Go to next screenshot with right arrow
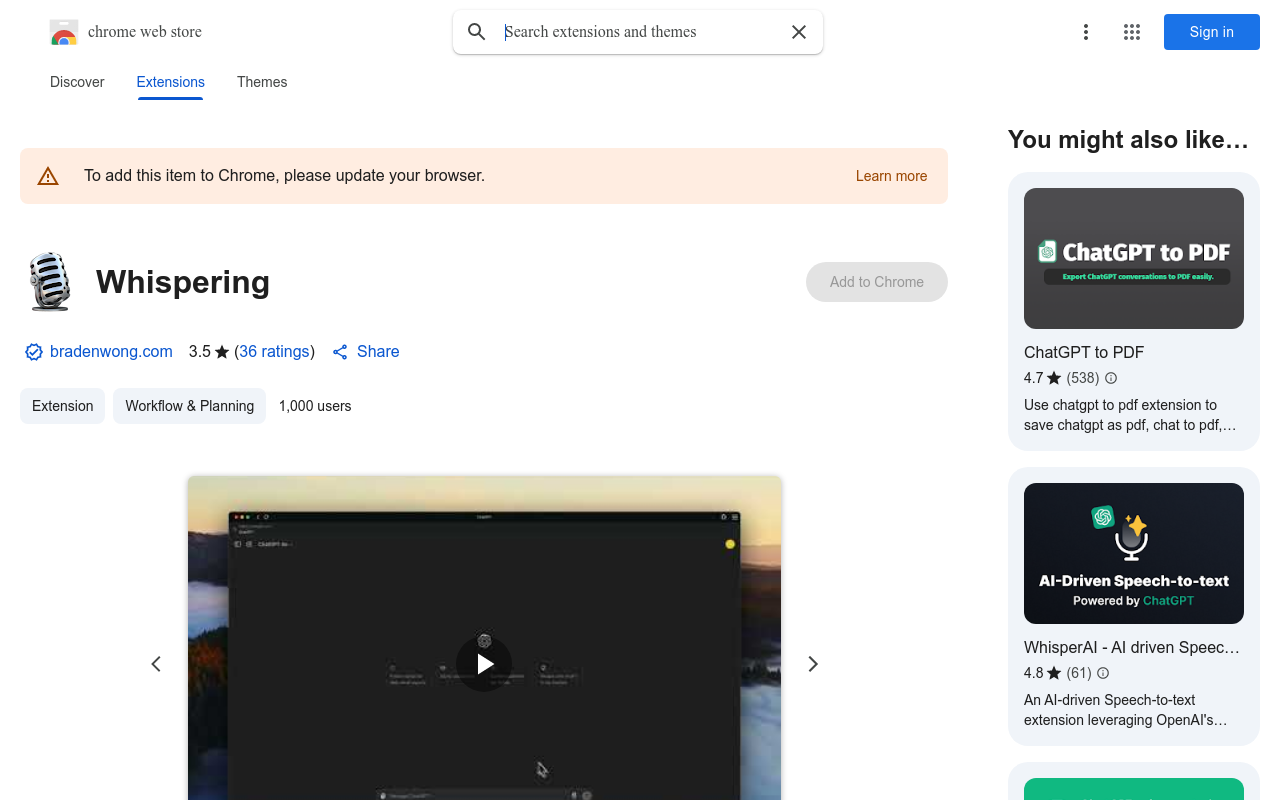Viewport: 1280px width, 800px height. (813, 664)
